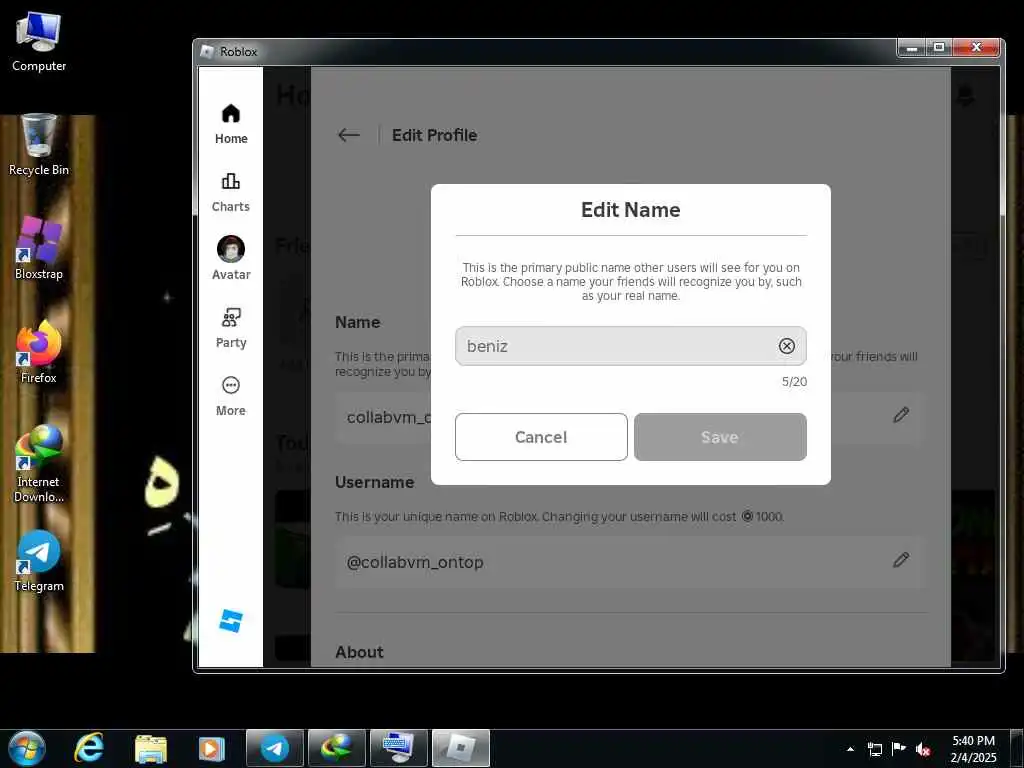Click the 'Username' section heading
Image resolution: width=1024 pixels, height=768 pixels.
[374, 482]
